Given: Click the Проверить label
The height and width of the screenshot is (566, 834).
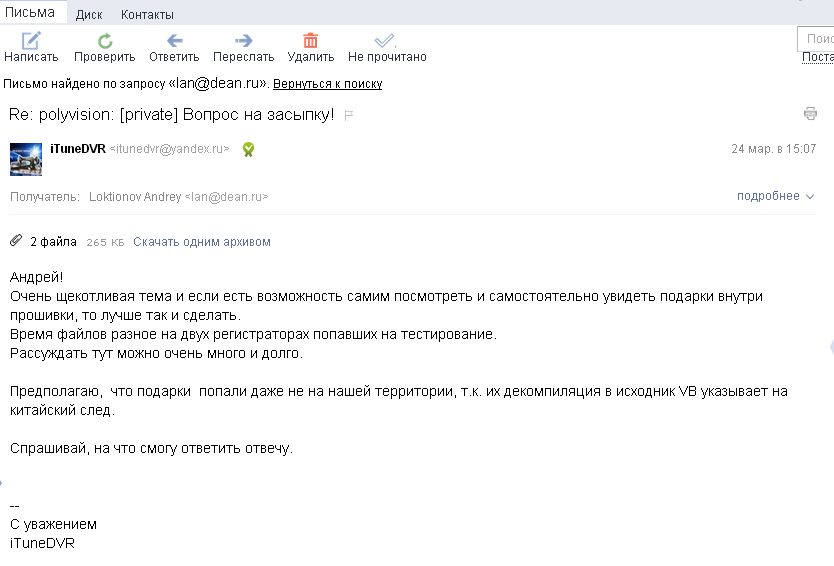Looking at the screenshot, I should [x=104, y=57].
